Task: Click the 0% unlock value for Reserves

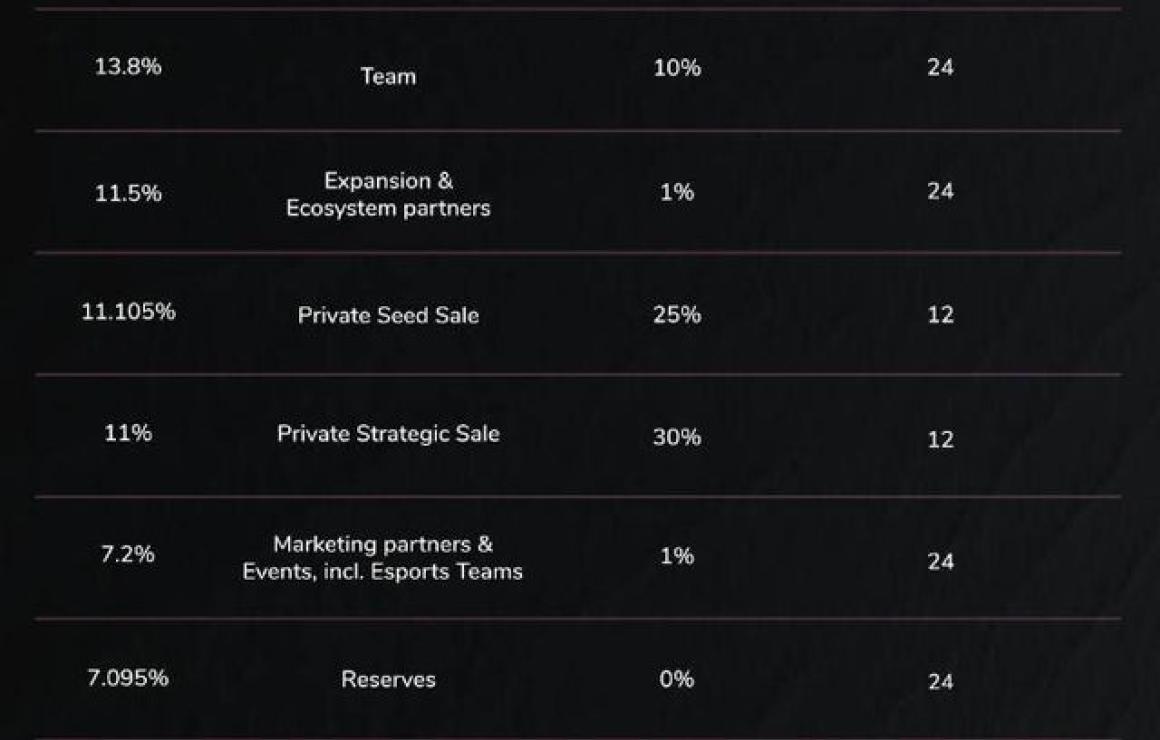Action: pyautogui.click(x=677, y=679)
